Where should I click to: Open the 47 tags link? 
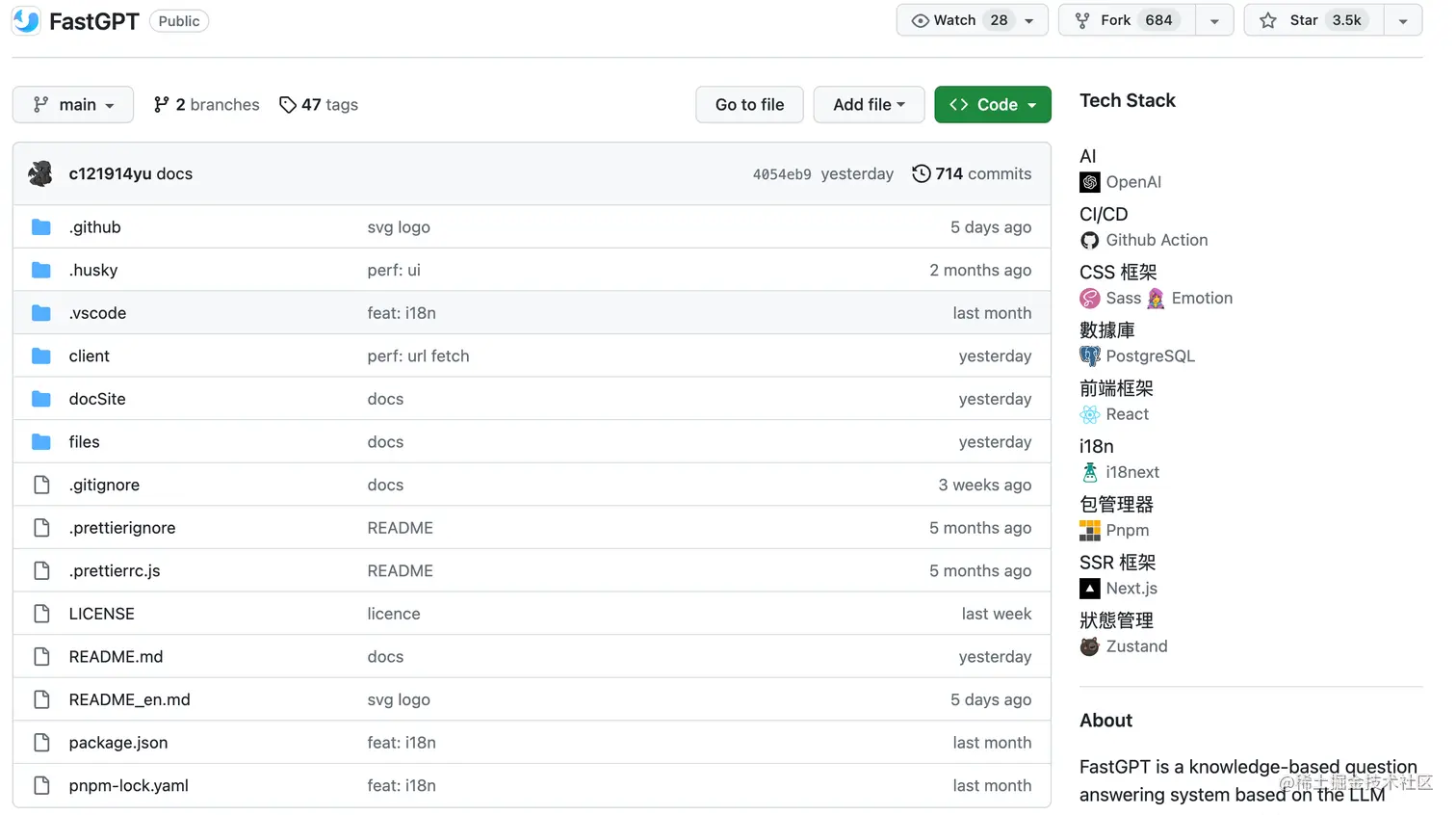(319, 105)
